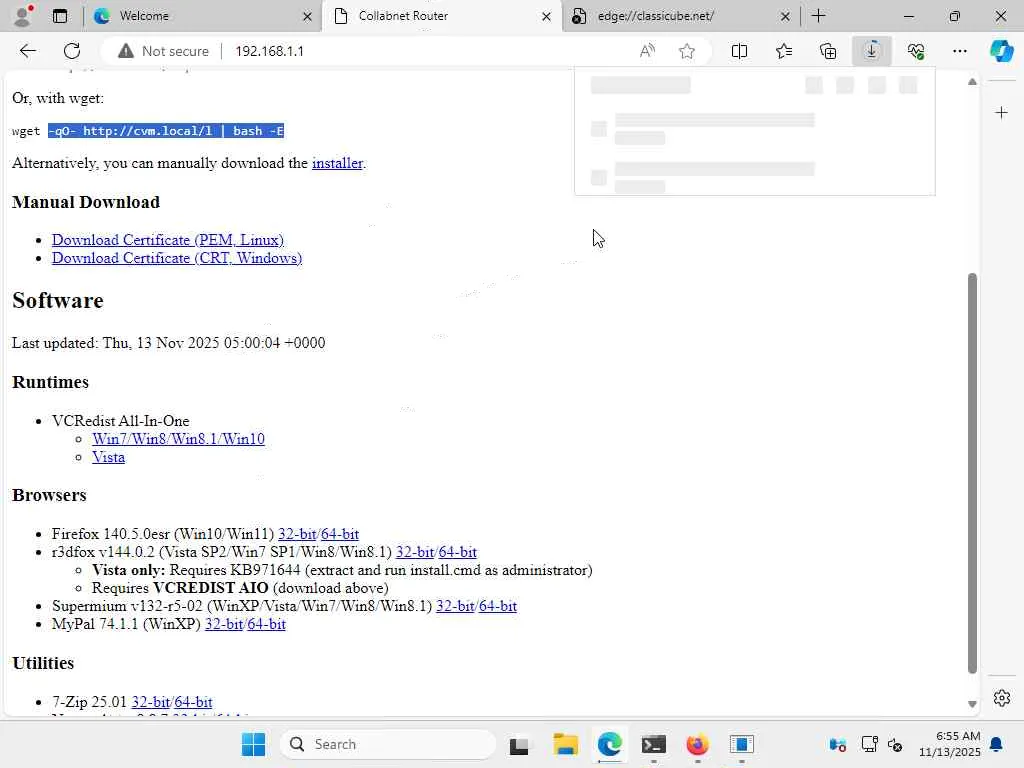Add this page to favorites star
Screen dimensions: 1024x768
pyautogui.click(x=686, y=51)
